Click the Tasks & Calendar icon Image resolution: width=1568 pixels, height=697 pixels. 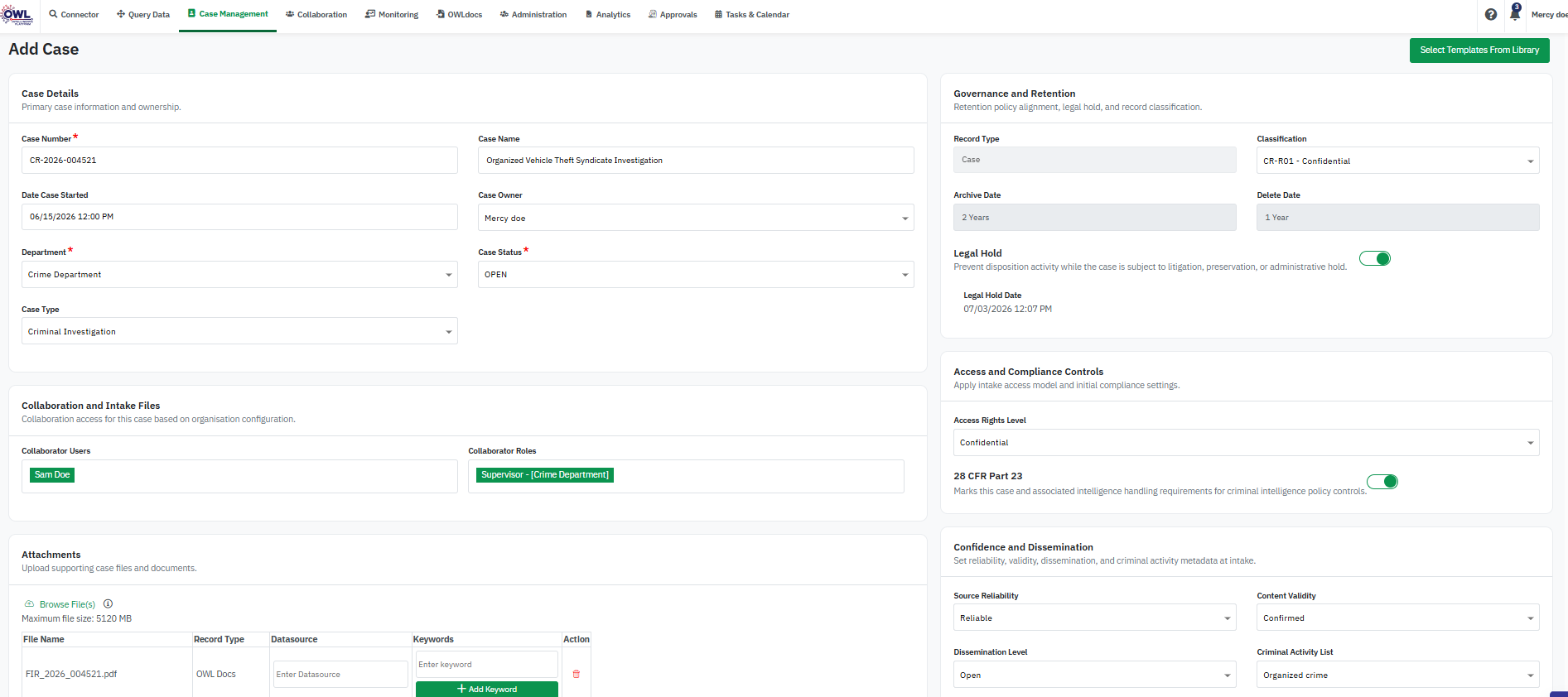tap(718, 14)
